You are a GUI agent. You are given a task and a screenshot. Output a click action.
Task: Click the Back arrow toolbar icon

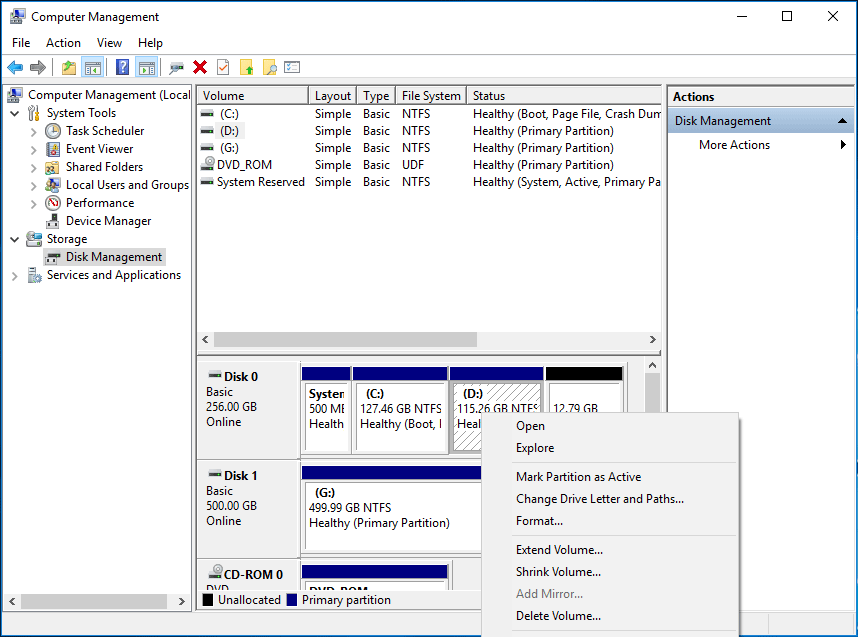point(15,67)
